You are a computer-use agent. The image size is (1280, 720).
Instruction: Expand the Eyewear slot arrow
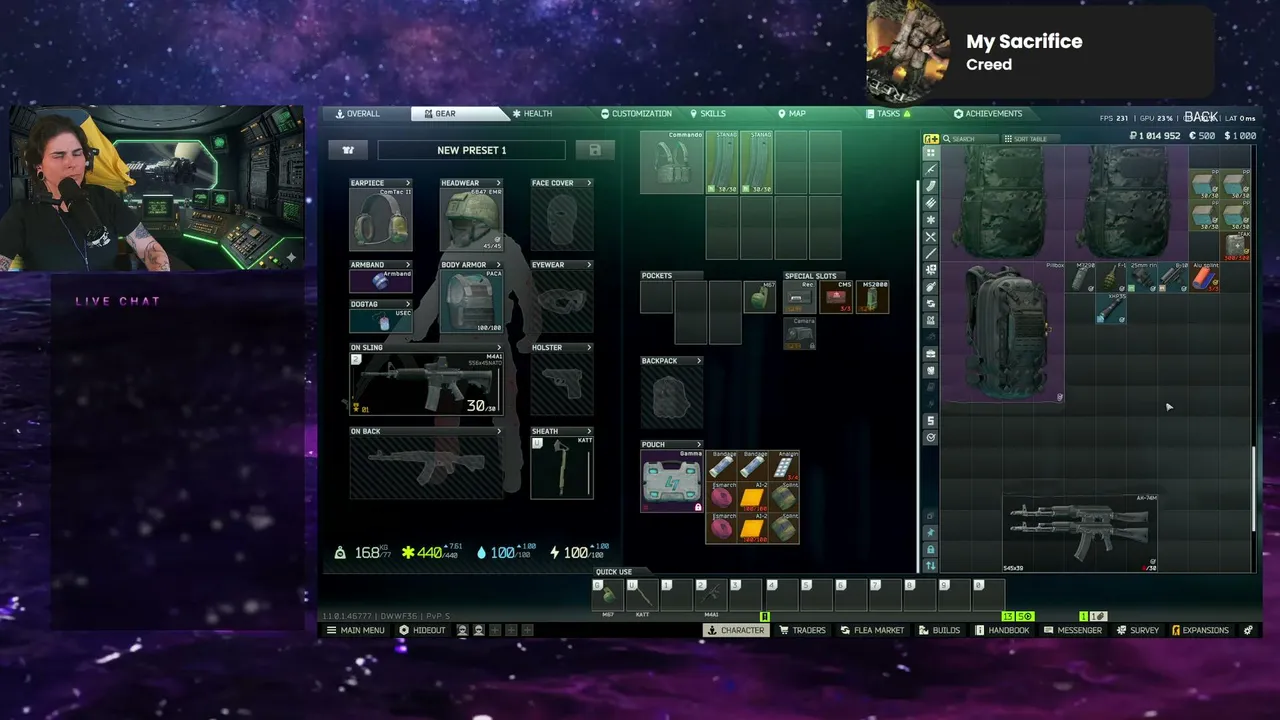[589, 265]
